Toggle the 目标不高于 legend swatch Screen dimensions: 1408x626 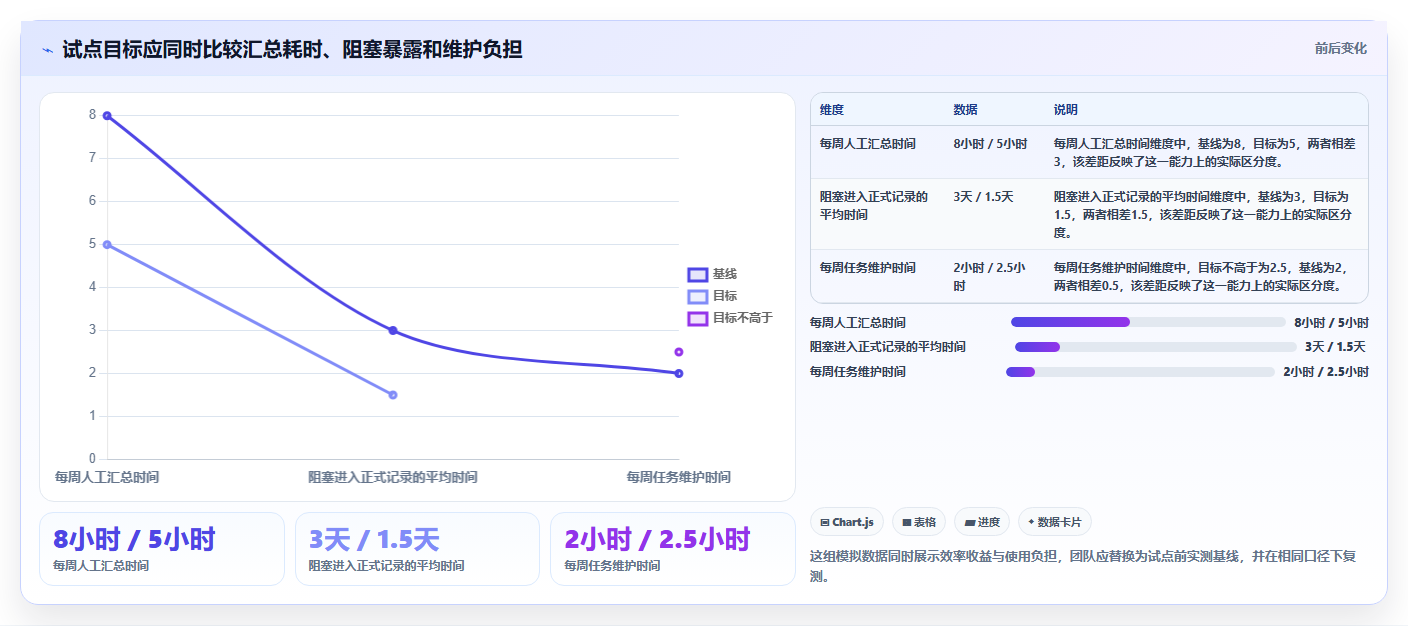tap(697, 318)
